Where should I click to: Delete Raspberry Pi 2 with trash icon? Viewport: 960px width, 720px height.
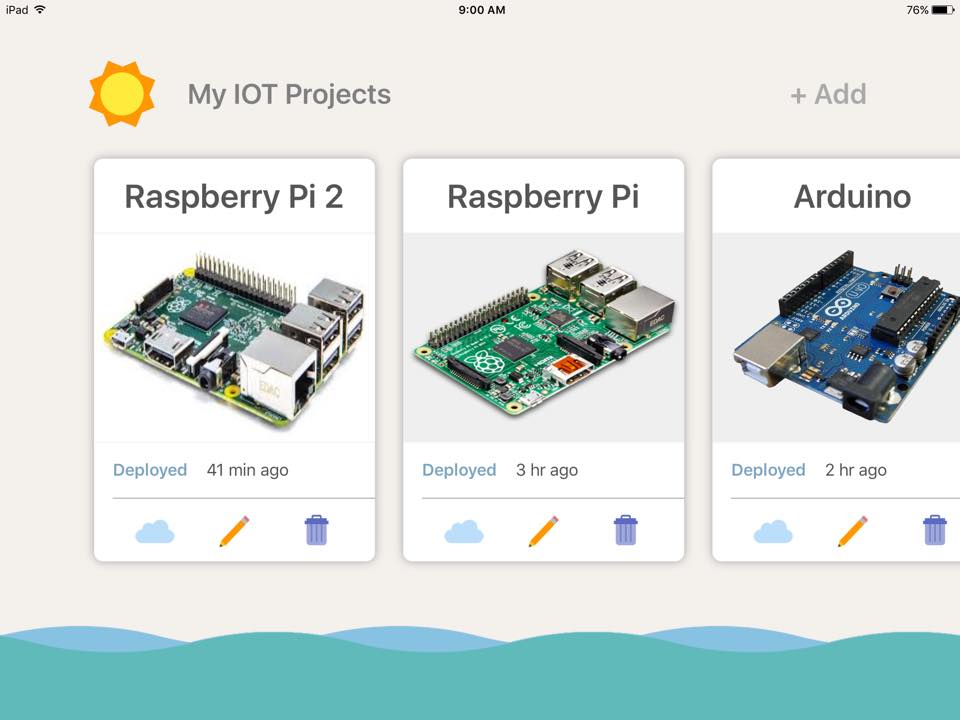click(317, 530)
